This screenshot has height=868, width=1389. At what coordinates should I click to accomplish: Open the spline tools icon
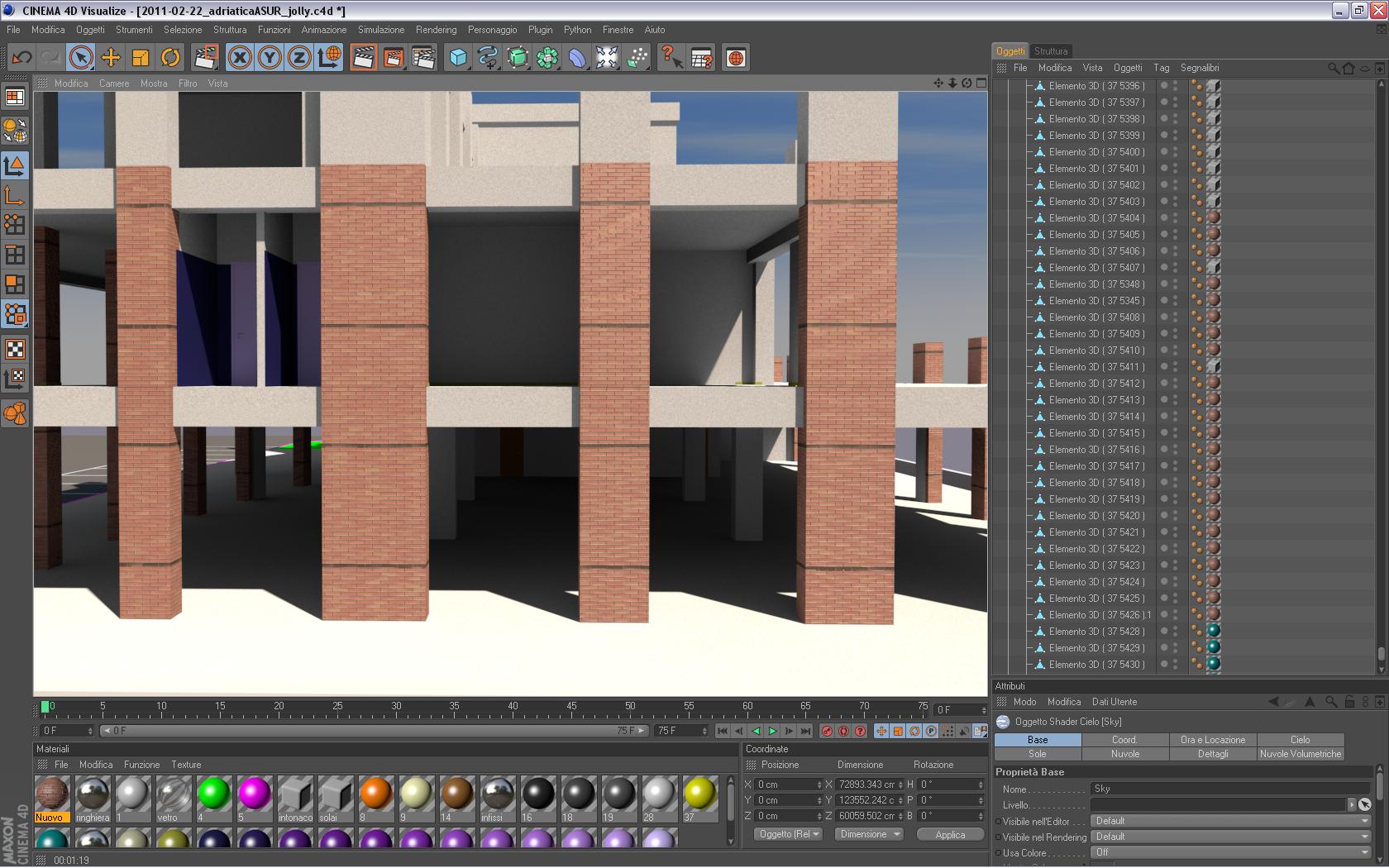click(488, 58)
